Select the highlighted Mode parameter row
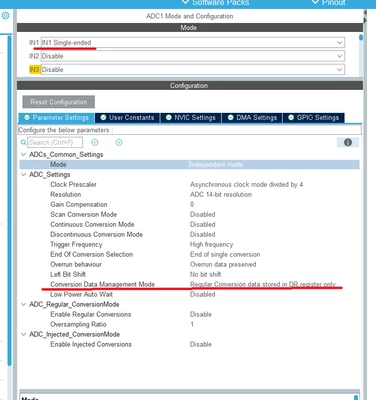This screenshot has height=400, width=376. (189, 165)
